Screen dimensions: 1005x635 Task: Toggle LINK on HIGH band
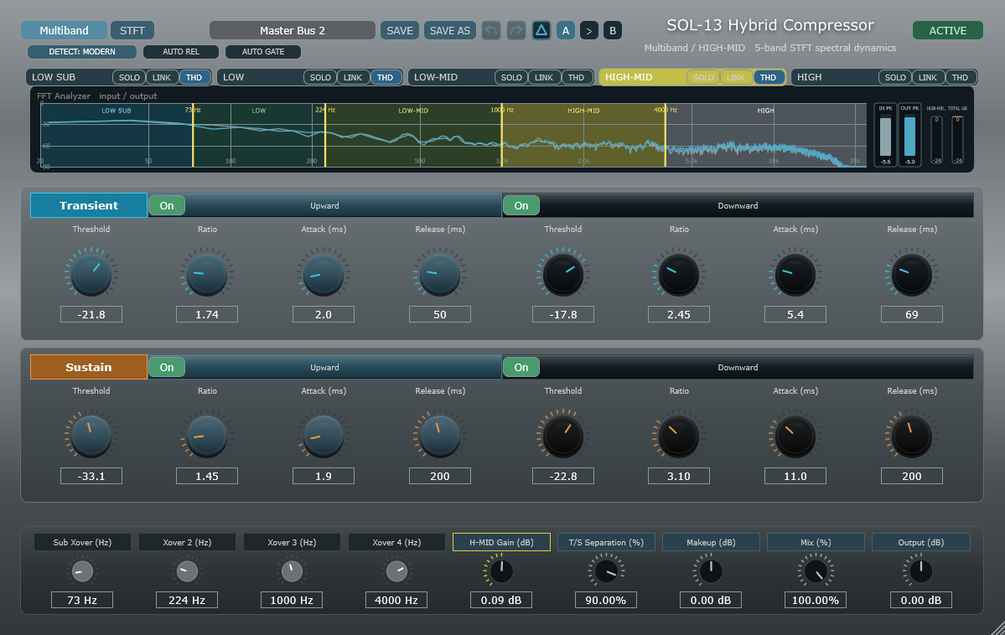927,78
